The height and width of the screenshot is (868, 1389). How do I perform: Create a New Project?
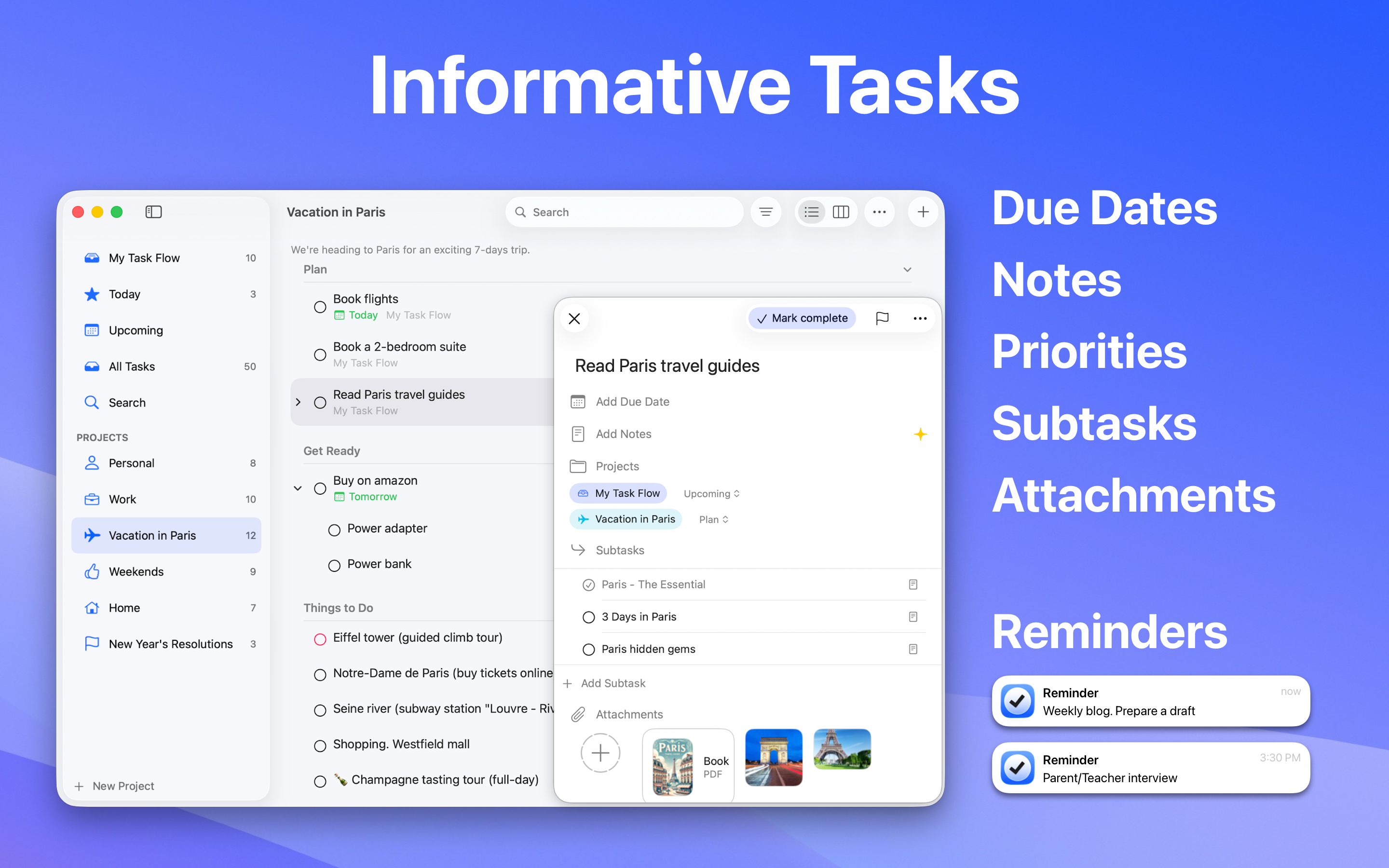point(115,786)
